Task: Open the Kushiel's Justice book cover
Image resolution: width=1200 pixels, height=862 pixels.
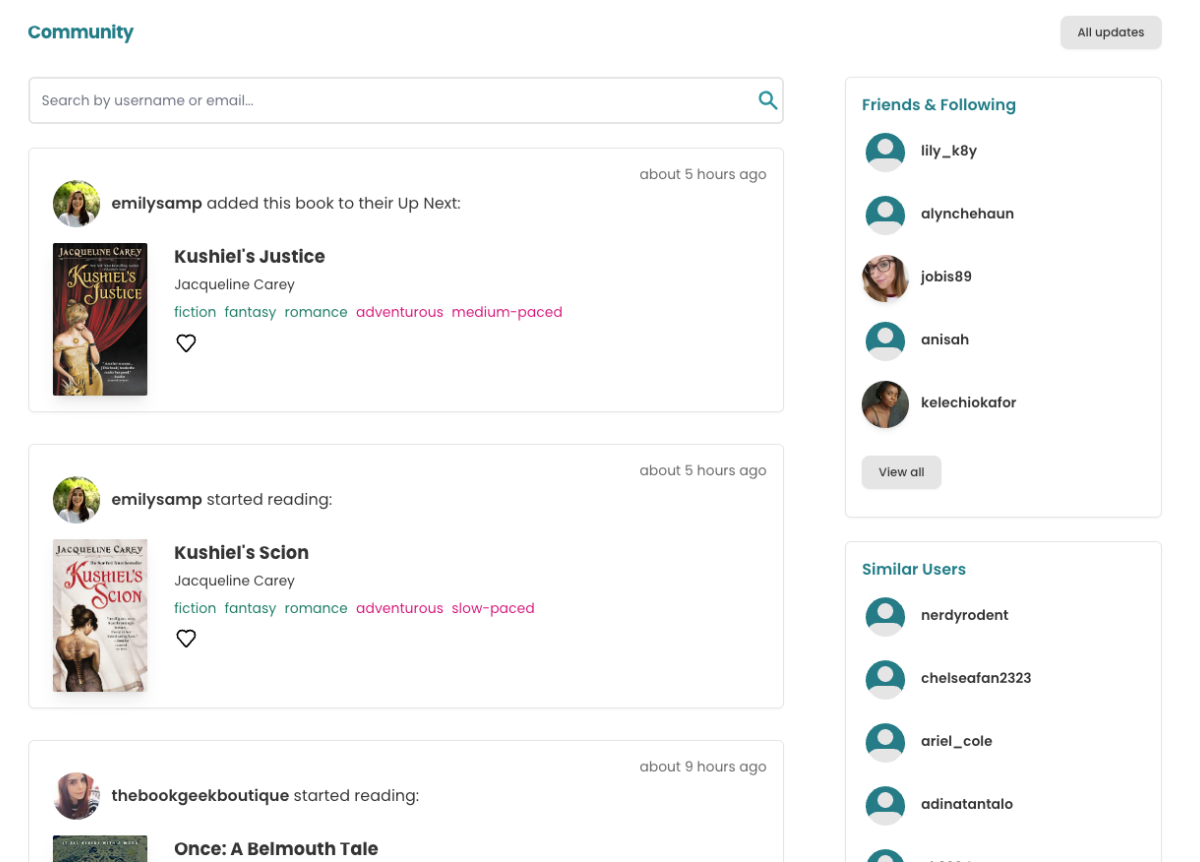Action: coord(100,319)
